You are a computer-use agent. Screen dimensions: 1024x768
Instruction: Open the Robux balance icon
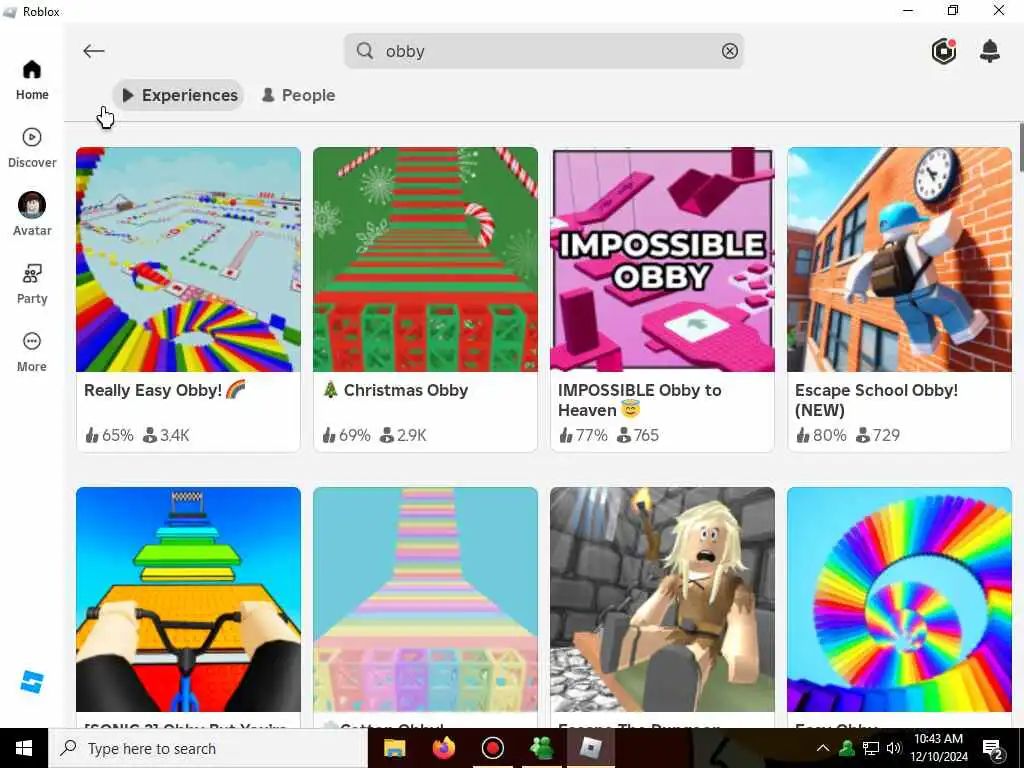tap(944, 51)
